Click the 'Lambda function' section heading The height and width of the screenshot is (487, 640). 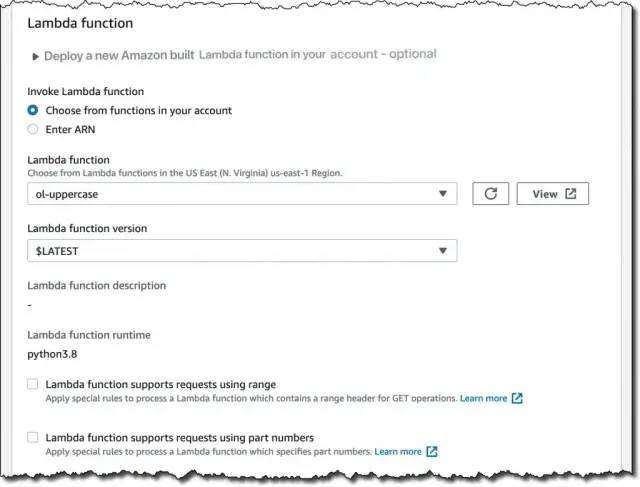tap(80, 22)
